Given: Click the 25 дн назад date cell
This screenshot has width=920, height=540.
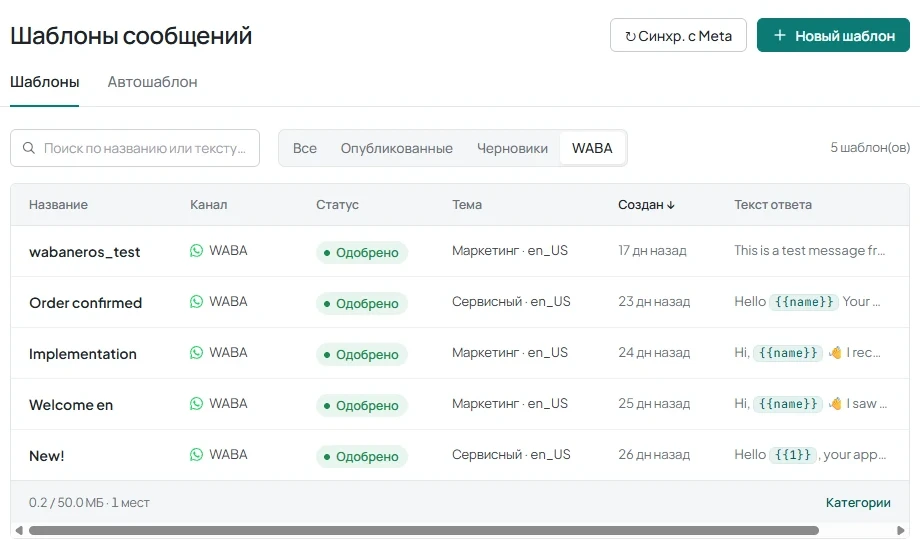Looking at the screenshot, I should coord(654,404).
